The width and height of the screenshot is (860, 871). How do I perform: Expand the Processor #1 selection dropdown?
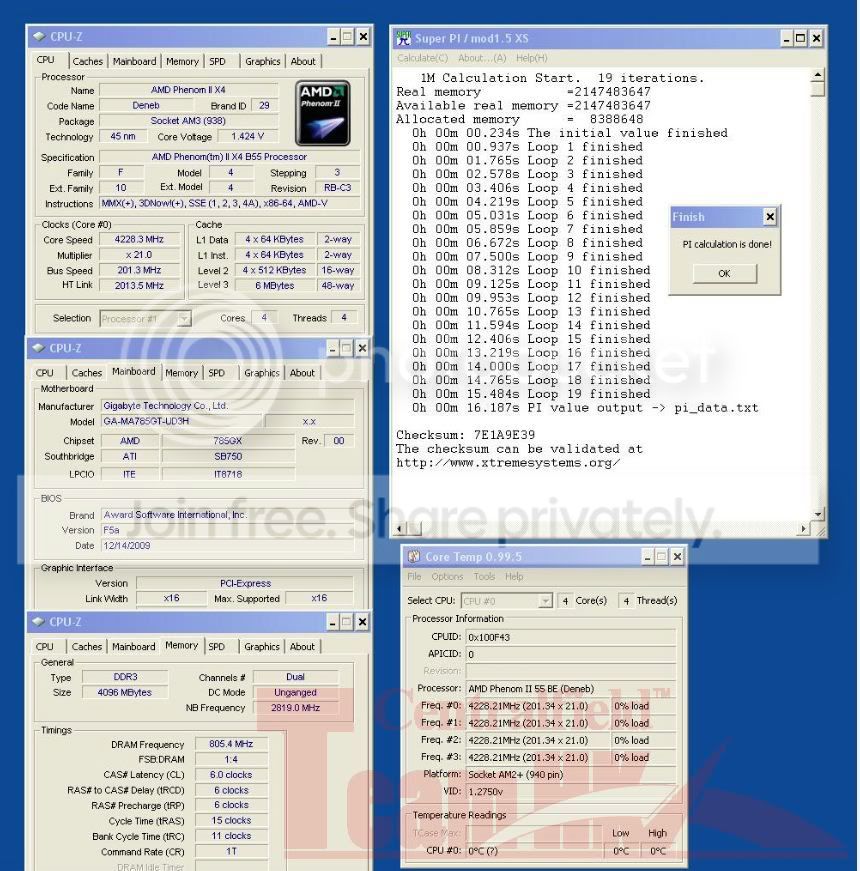tap(183, 318)
